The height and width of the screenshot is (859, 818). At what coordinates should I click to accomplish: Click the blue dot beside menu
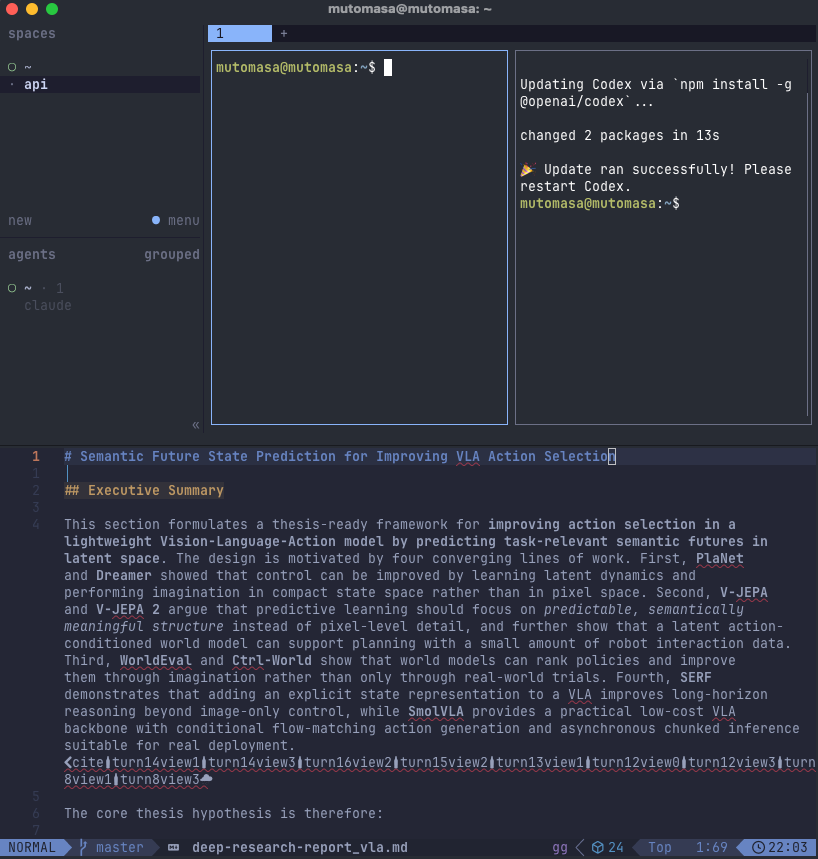point(156,220)
